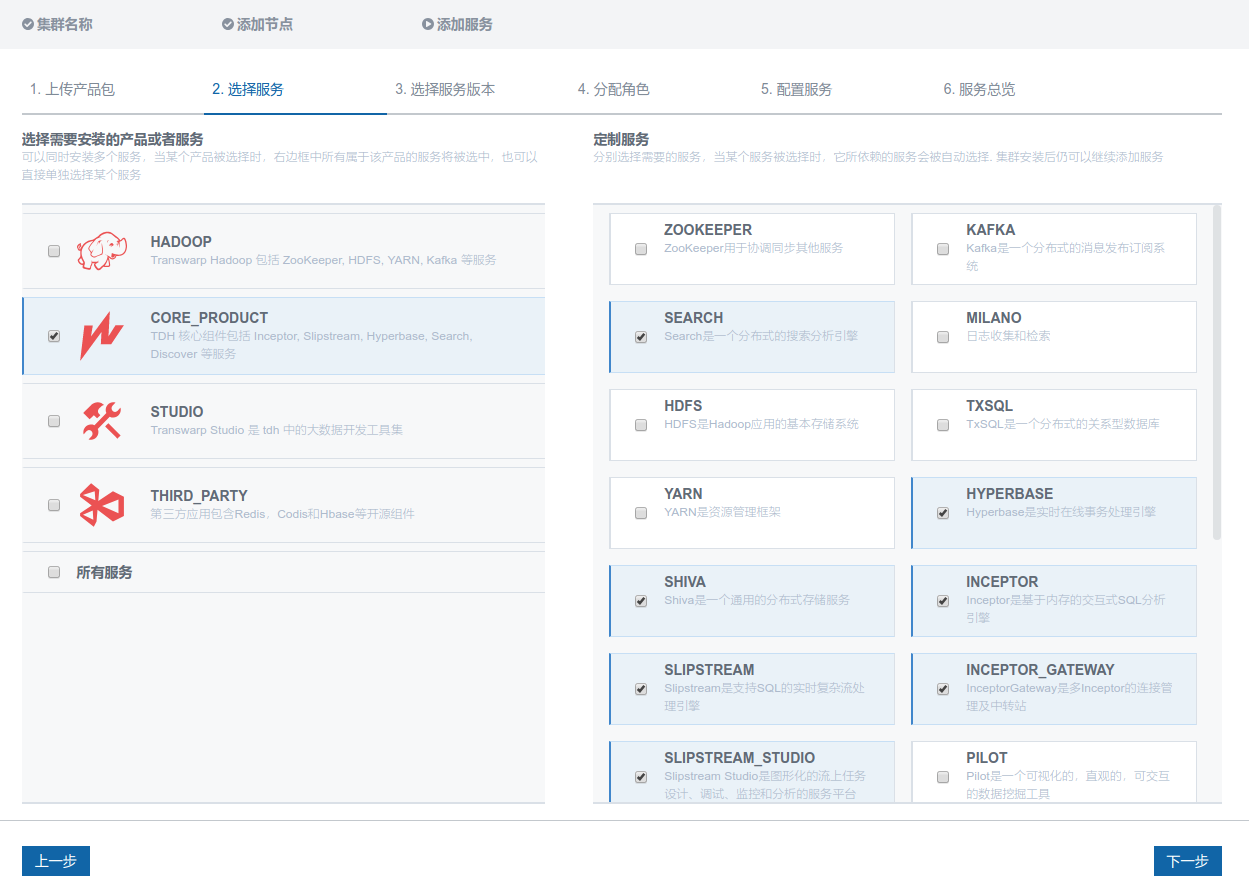Enable the PILOT service checkbox
The width and height of the screenshot is (1249, 891).
tap(943, 778)
